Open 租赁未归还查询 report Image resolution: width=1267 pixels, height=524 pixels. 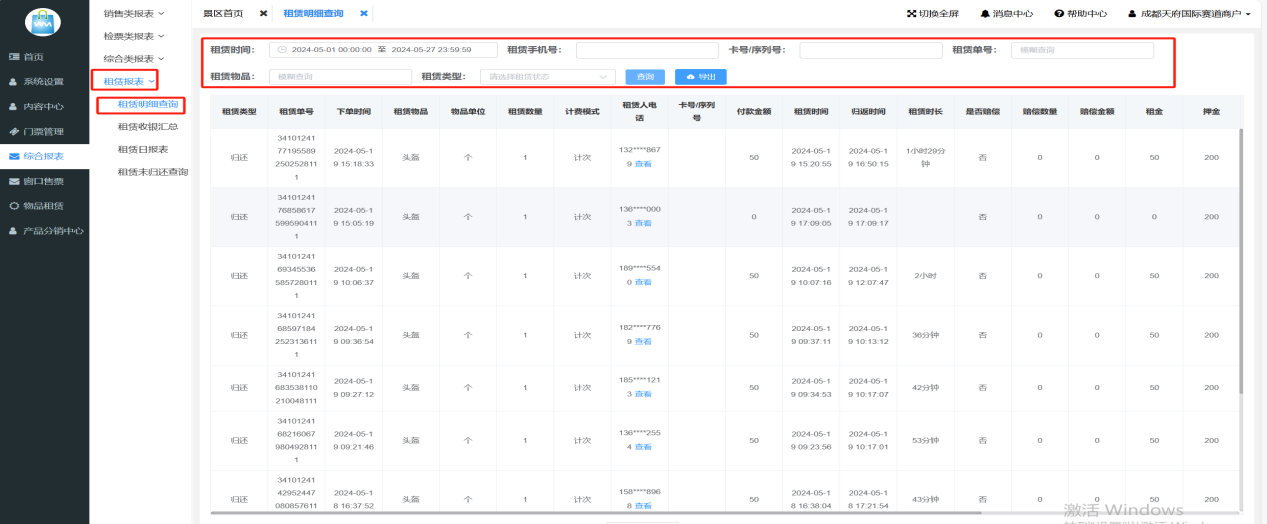(152, 172)
